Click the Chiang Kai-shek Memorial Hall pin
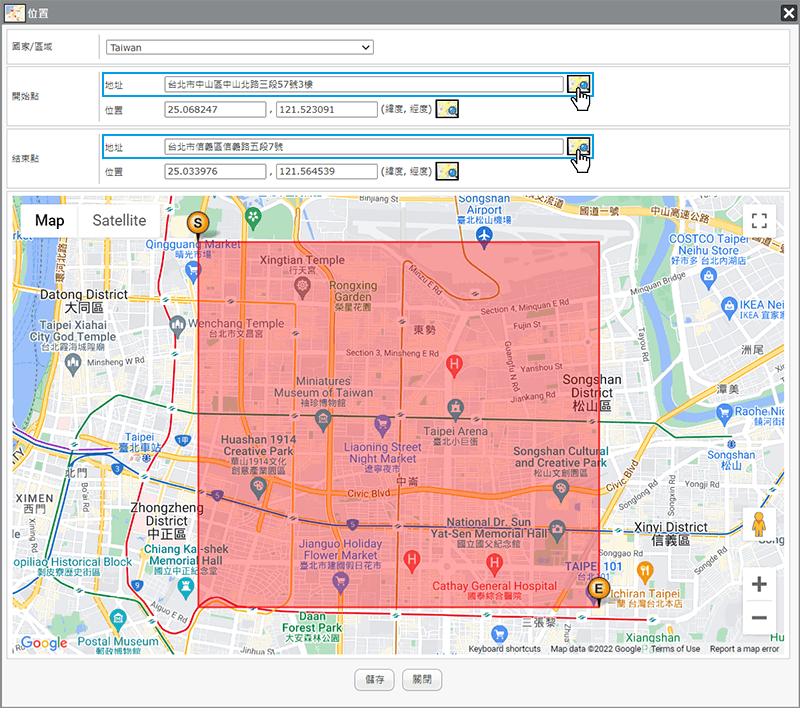800x708 pixels. [185, 588]
